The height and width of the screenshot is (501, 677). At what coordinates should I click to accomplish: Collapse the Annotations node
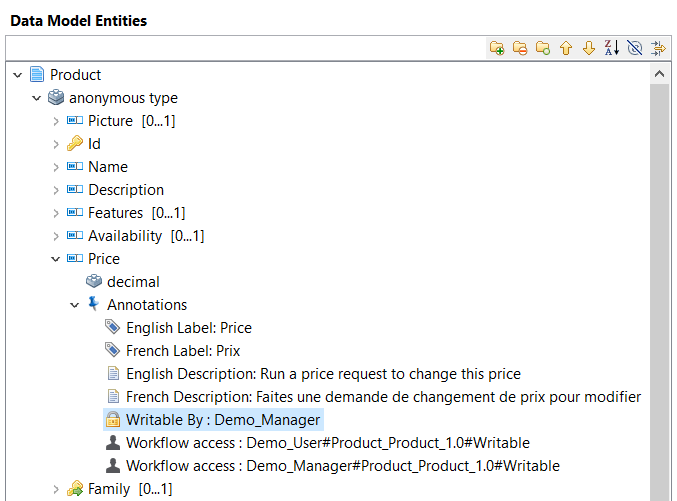coord(75,305)
